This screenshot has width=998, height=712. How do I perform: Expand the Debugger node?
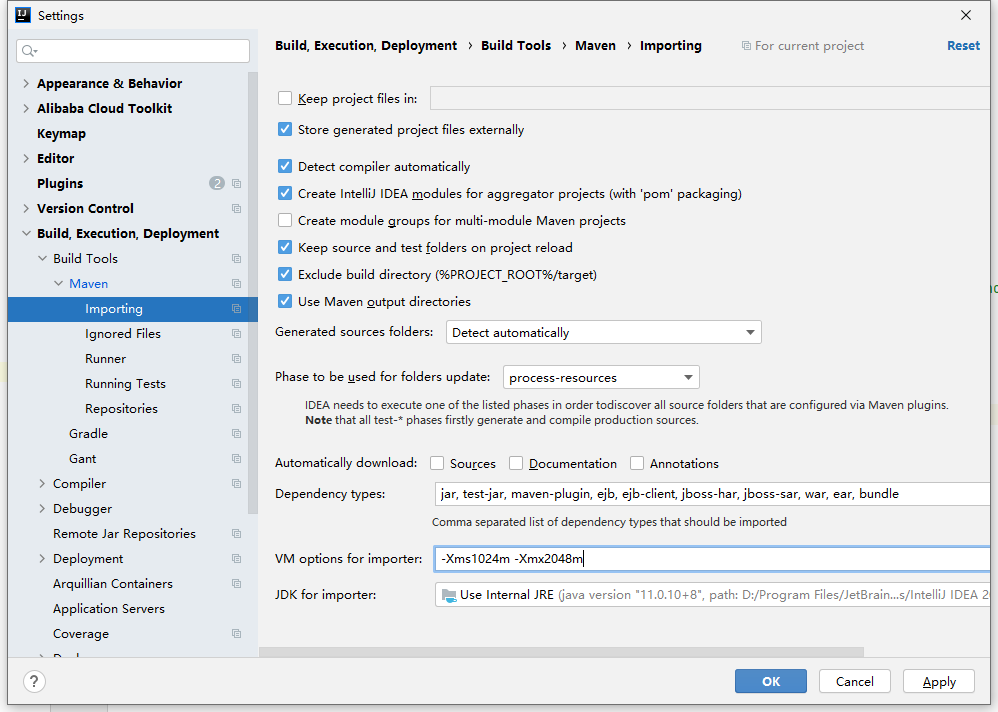pyautogui.click(x=42, y=509)
